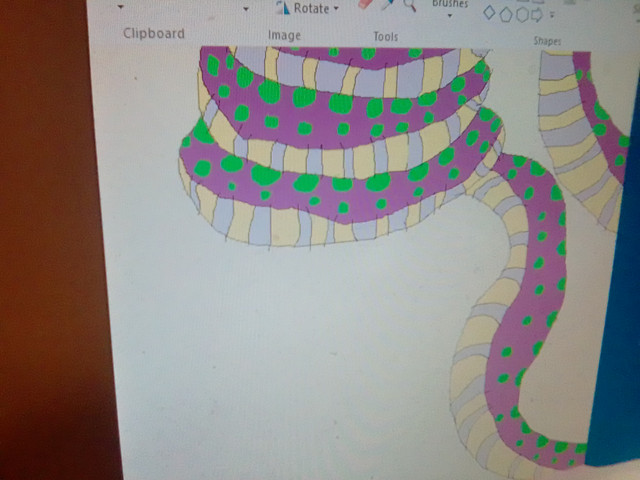Choose the Hexagon shape

[x=522, y=15]
